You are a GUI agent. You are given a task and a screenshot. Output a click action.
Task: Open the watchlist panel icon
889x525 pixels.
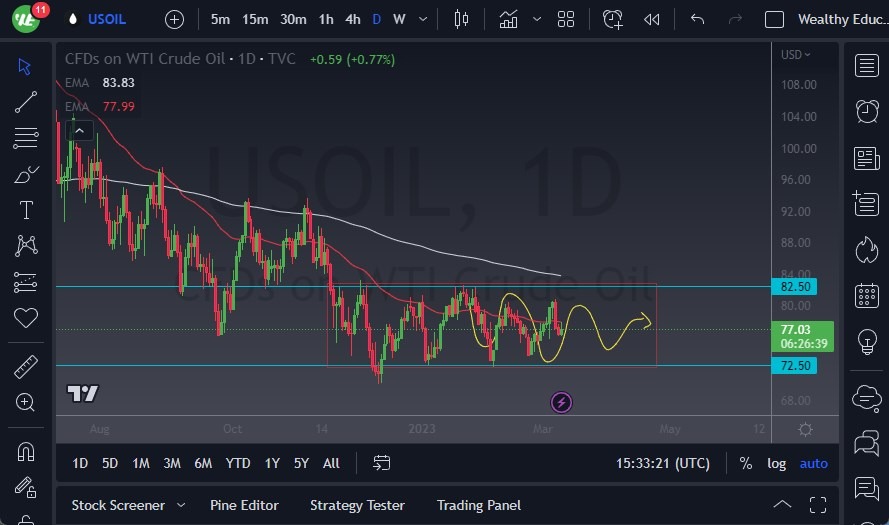point(867,66)
